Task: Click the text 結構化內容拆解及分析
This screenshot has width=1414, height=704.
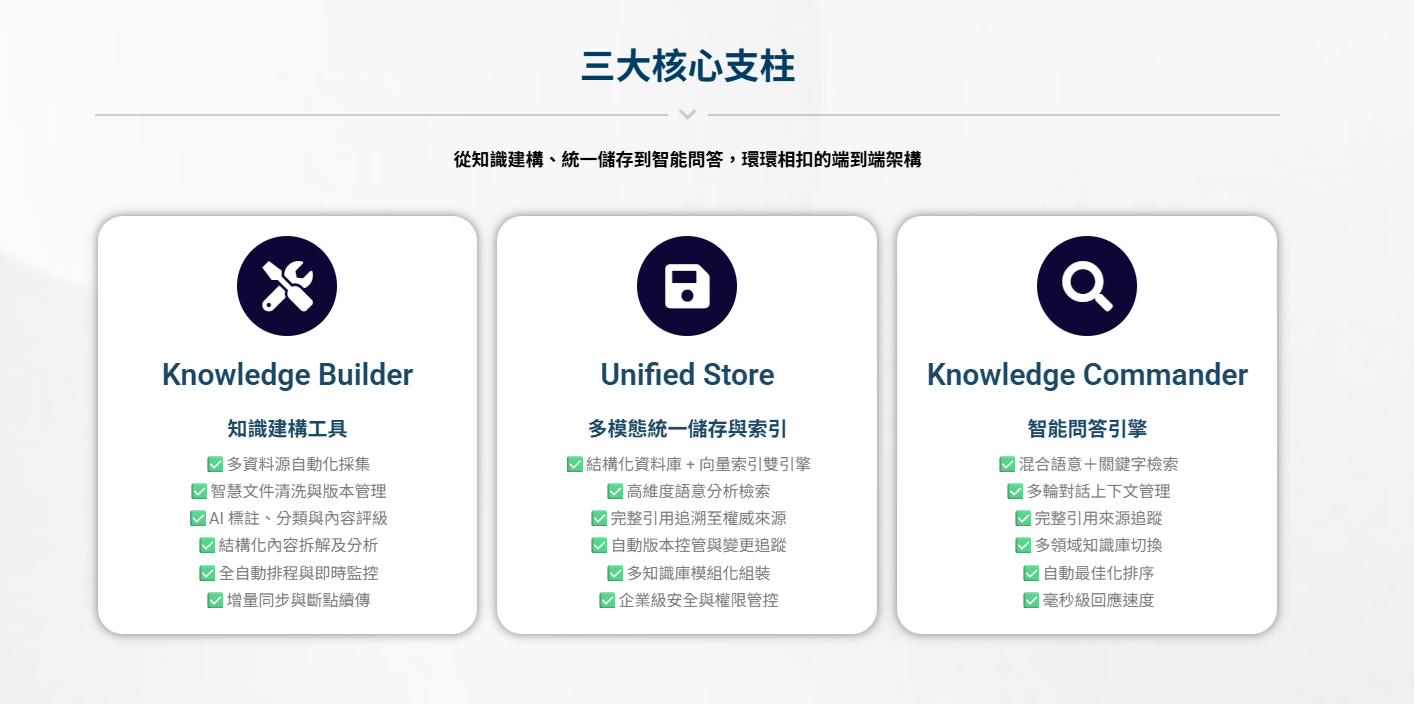Action: coord(299,545)
